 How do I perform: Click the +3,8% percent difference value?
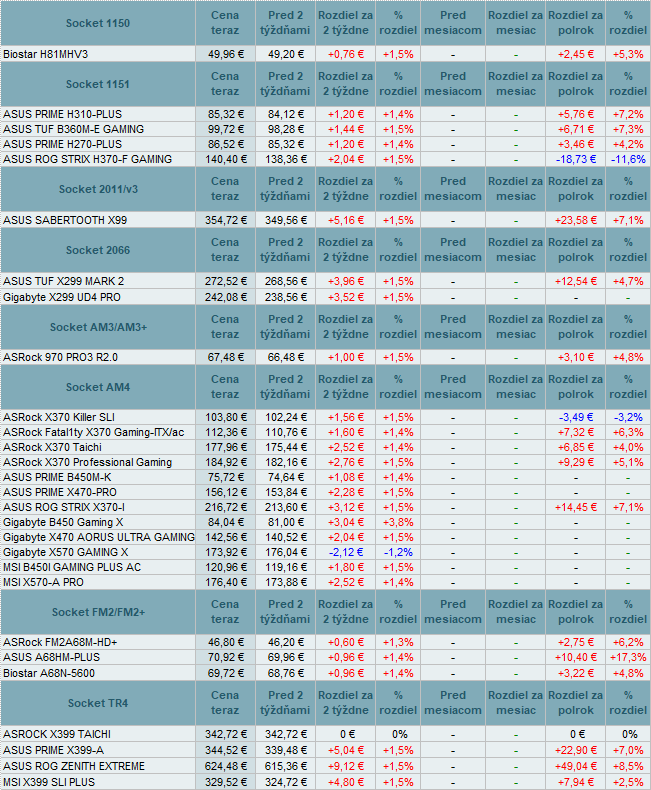398,522
